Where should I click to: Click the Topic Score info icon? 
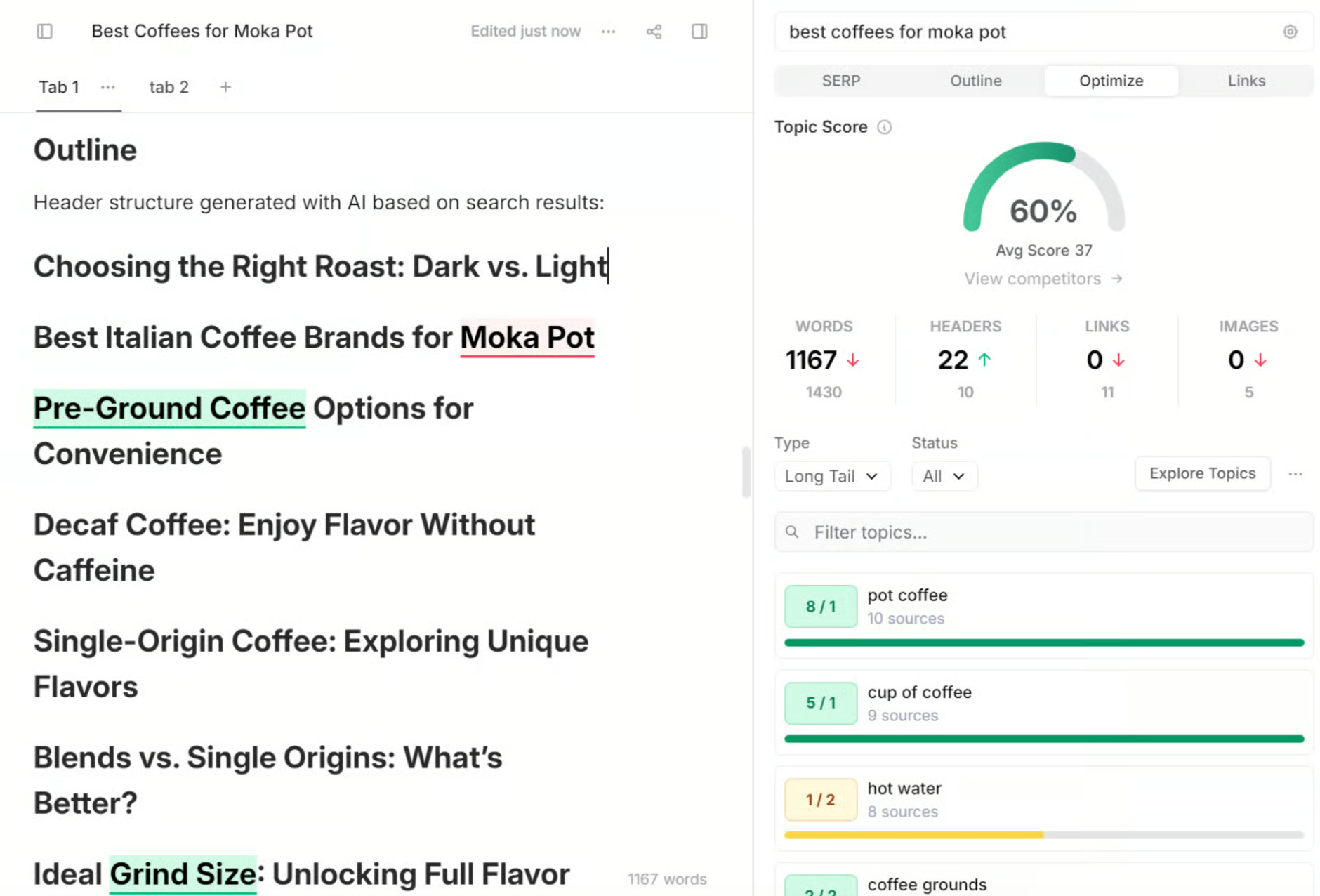[884, 127]
